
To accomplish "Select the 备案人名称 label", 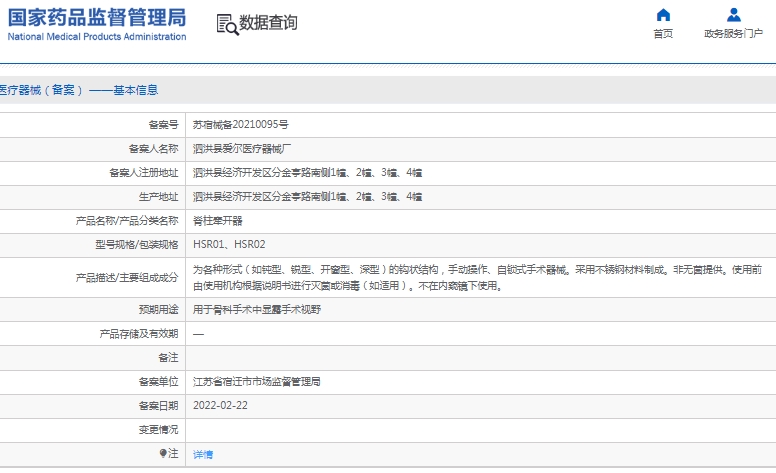I will pos(153,148).
